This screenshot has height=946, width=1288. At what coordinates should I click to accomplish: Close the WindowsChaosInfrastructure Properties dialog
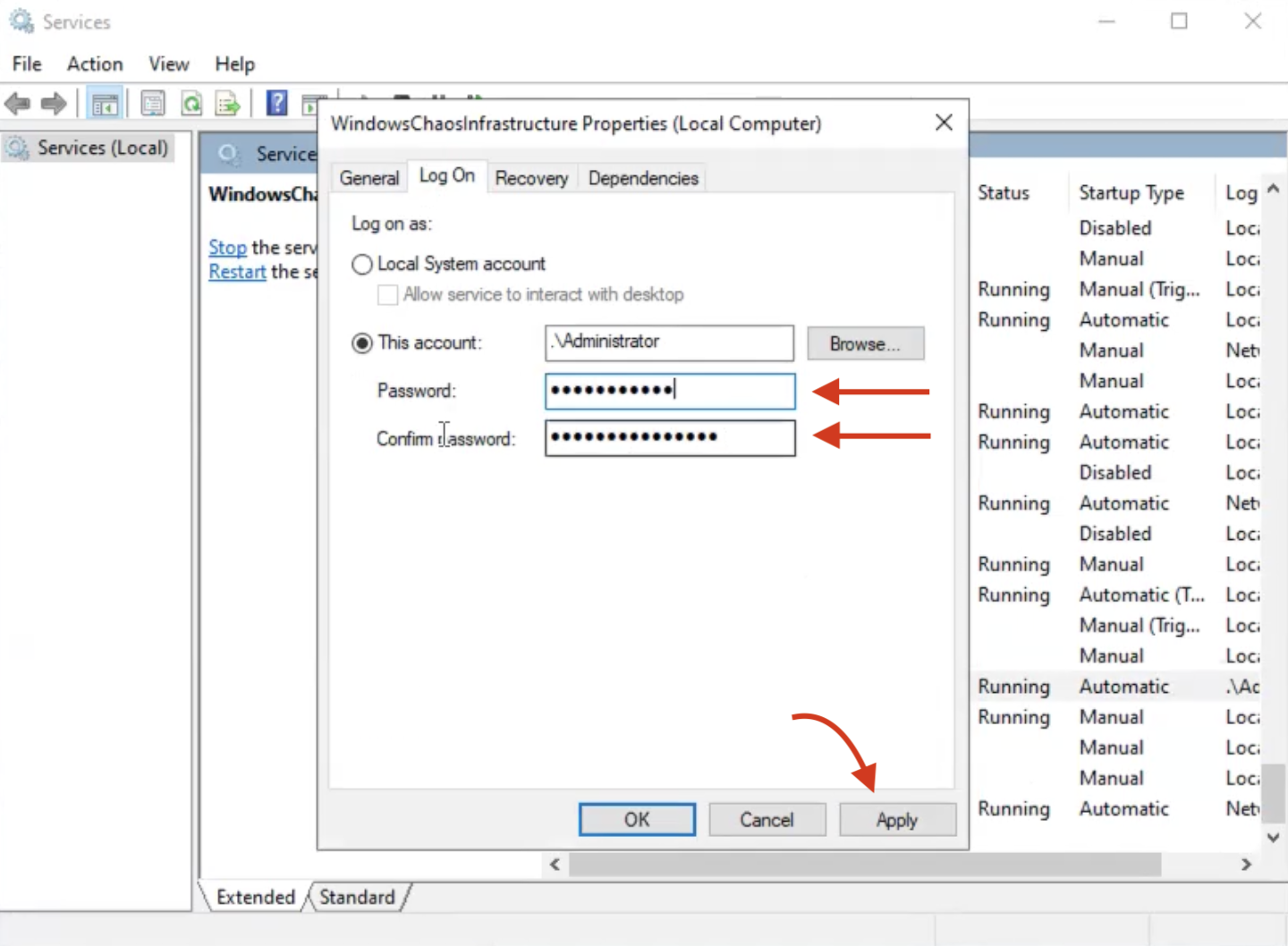[944, 122]
